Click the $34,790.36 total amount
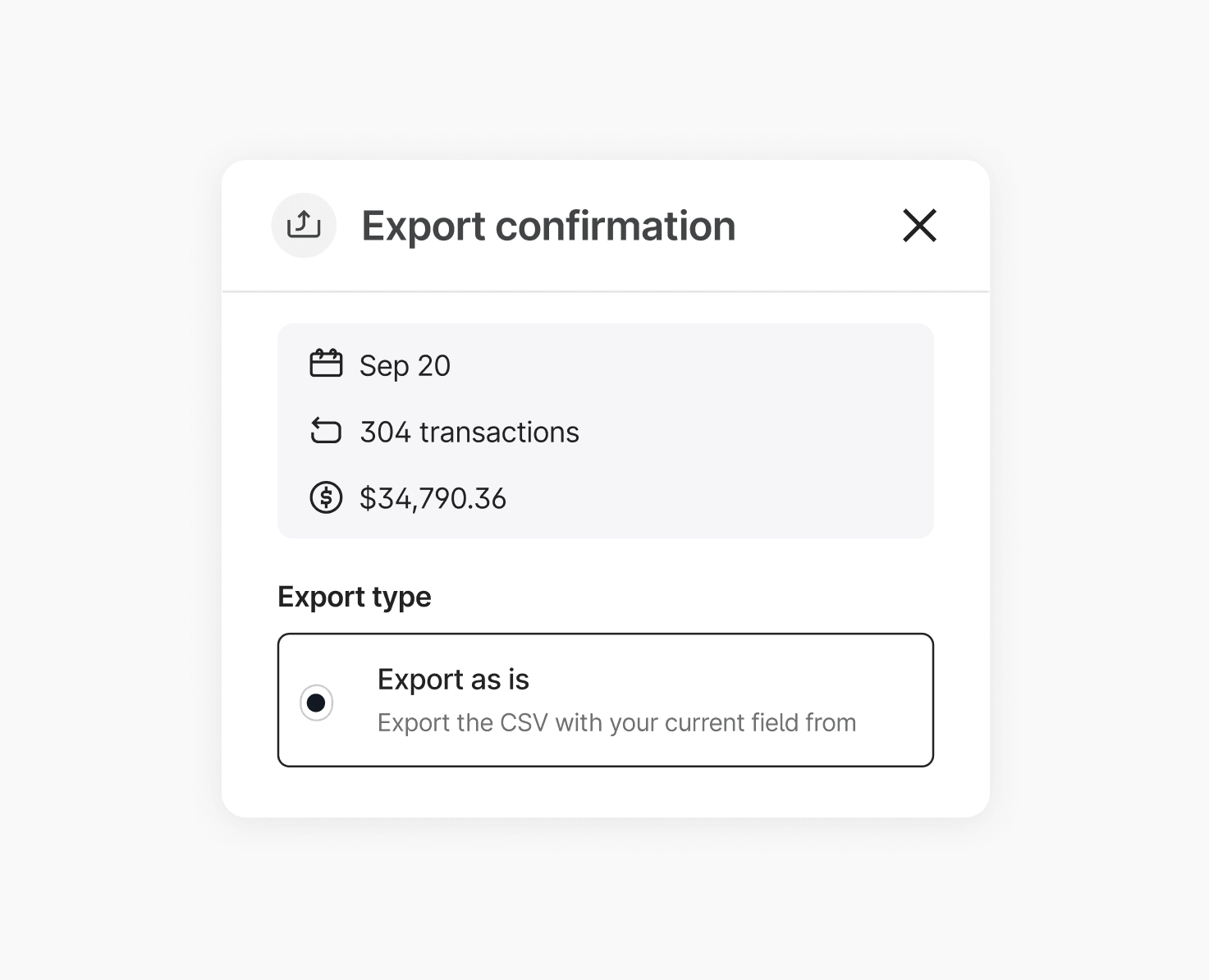Screen dimensions: 1209x980 (x=433, y=499)
